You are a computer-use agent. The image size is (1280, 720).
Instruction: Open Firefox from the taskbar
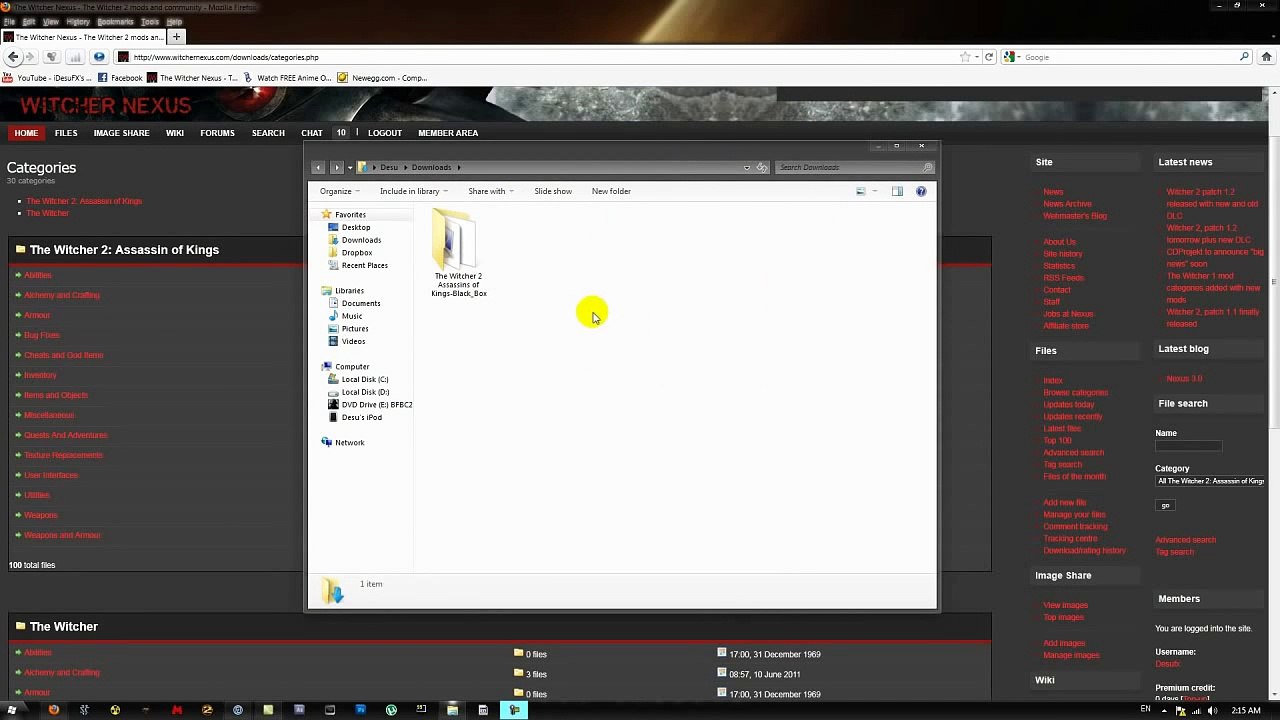[54, 710]
